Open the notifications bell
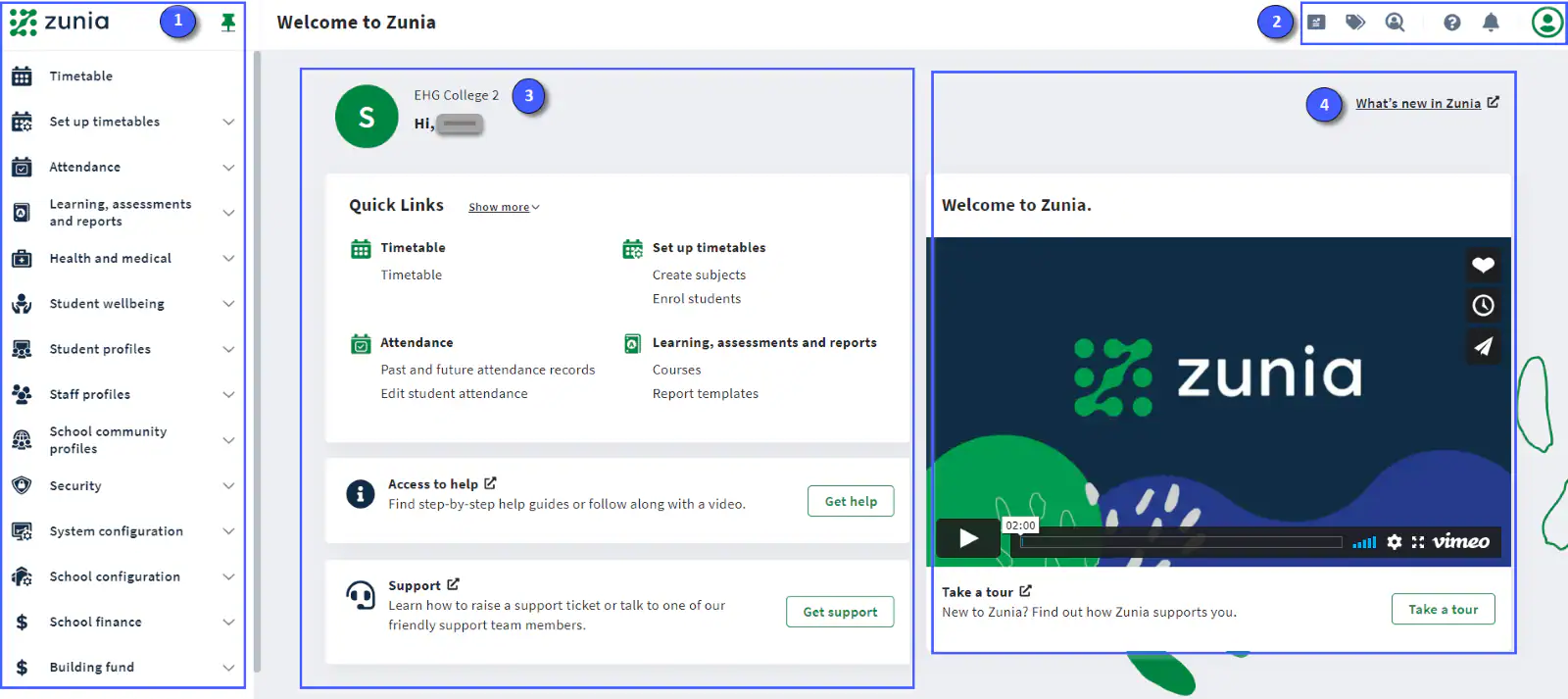This screenshot has height=699, width=1568. click(x=1491, y=22)
